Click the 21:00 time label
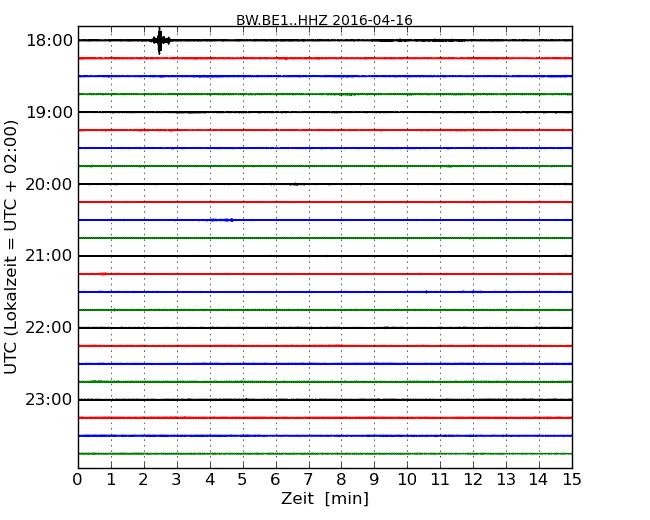 pyautogui.click(x=49, y=256)
